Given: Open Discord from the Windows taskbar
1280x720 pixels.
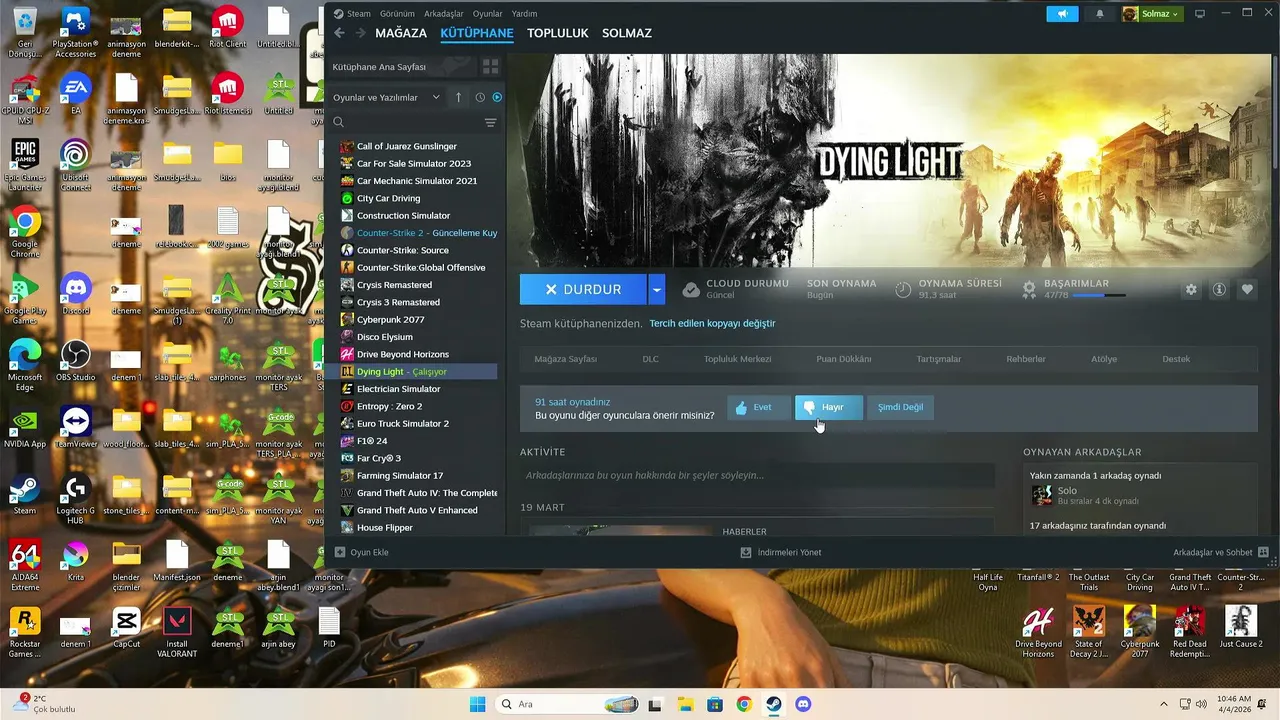Looking at the screenshot, I should (803, 704).
